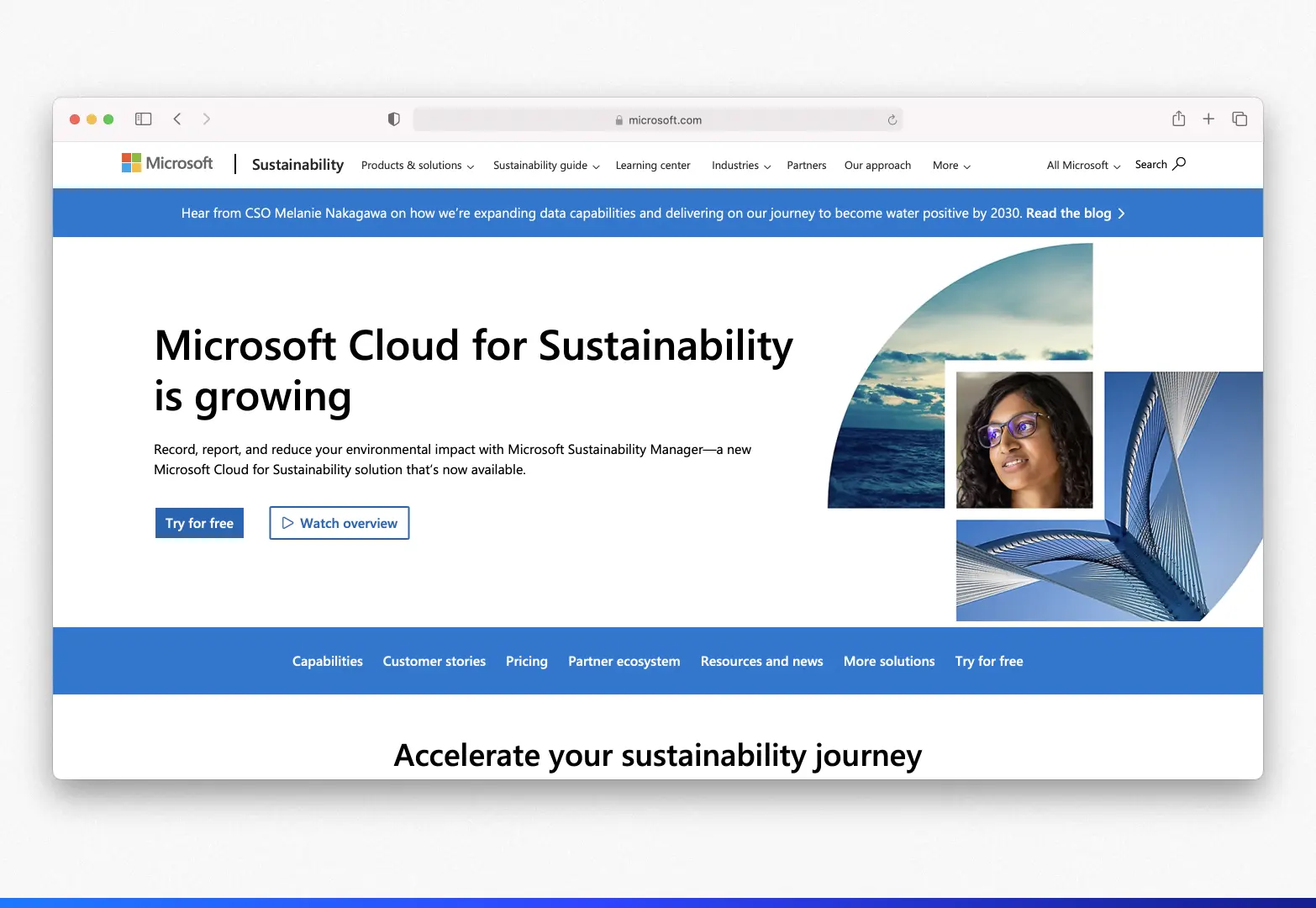Click the Watch overview button
The width and height of the screenshot is (1316, 908).
coord(340,523)
